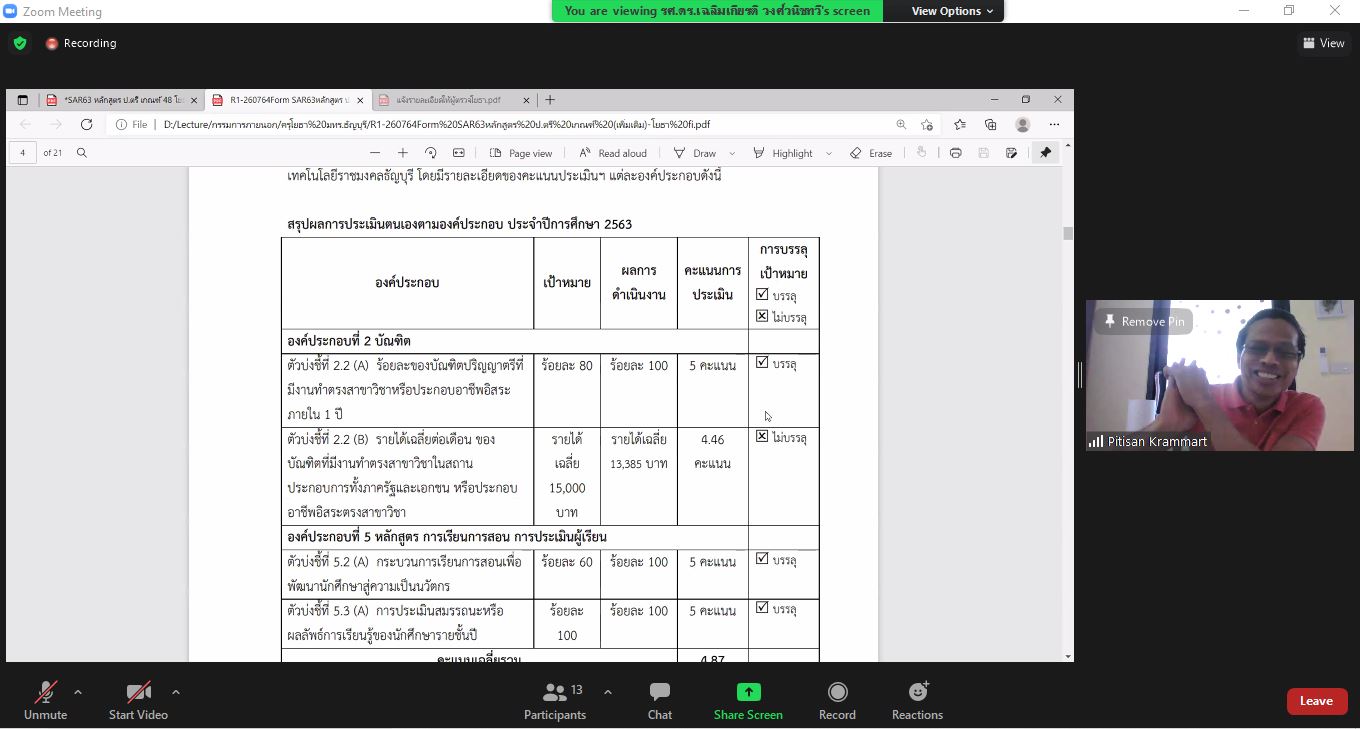Open the Draw tool options dropdown arrow
This screenshot has width=1360, height=729.
coord(732,153)
